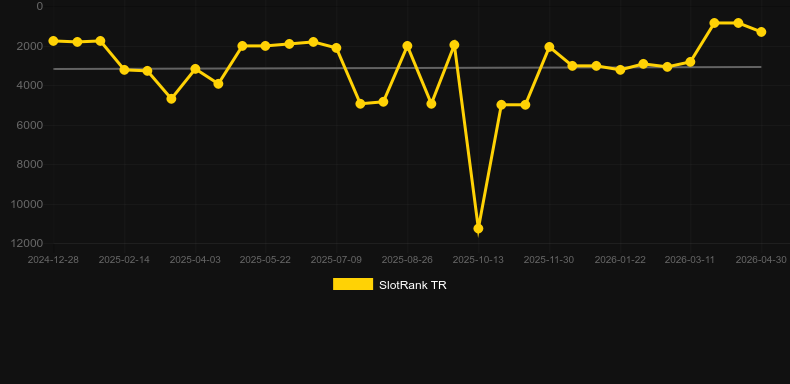
Task: Click the y-axis label 8000
Action: coord(31,164)
